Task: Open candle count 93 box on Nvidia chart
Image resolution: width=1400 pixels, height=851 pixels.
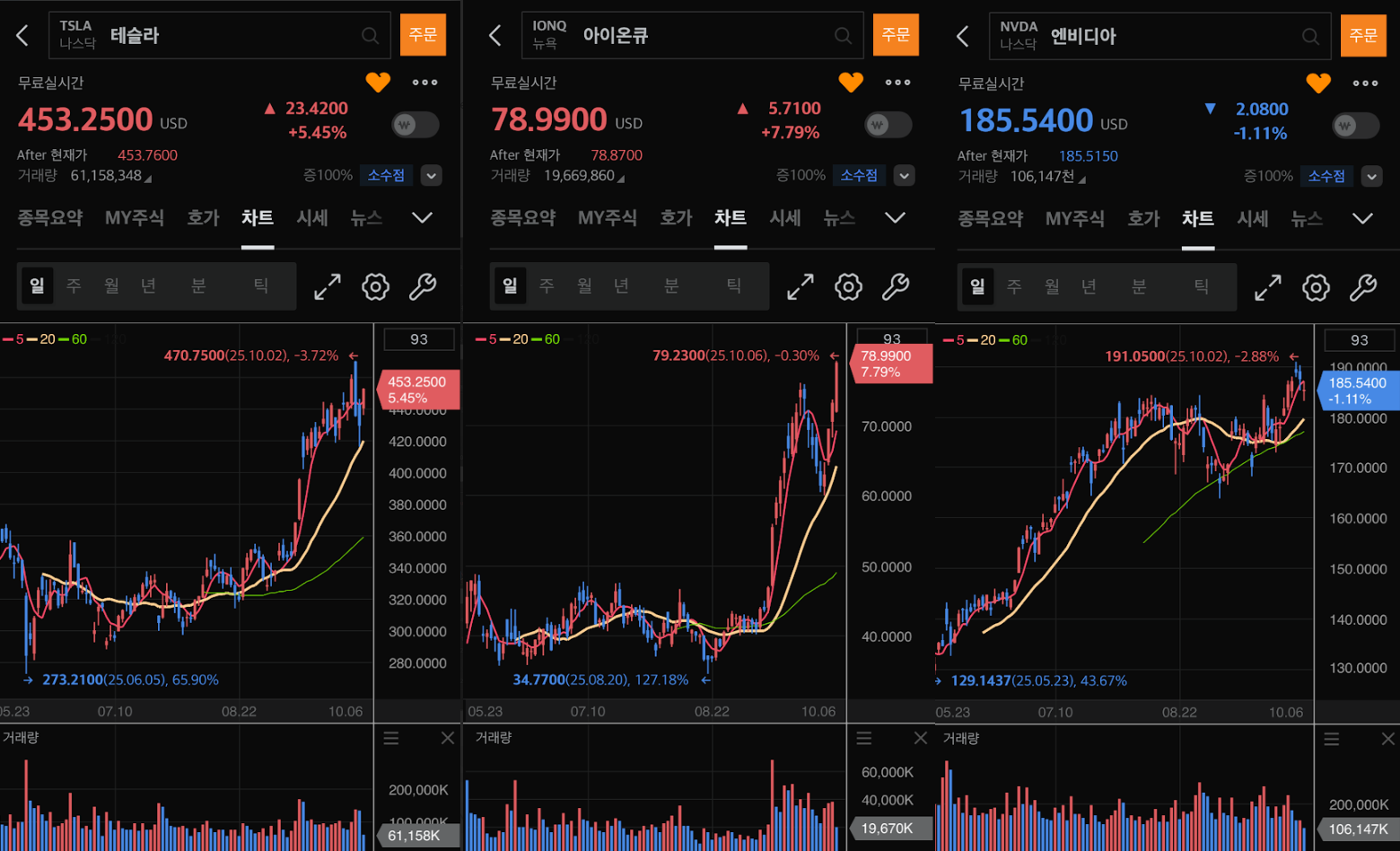Action: click(1360, 340)
